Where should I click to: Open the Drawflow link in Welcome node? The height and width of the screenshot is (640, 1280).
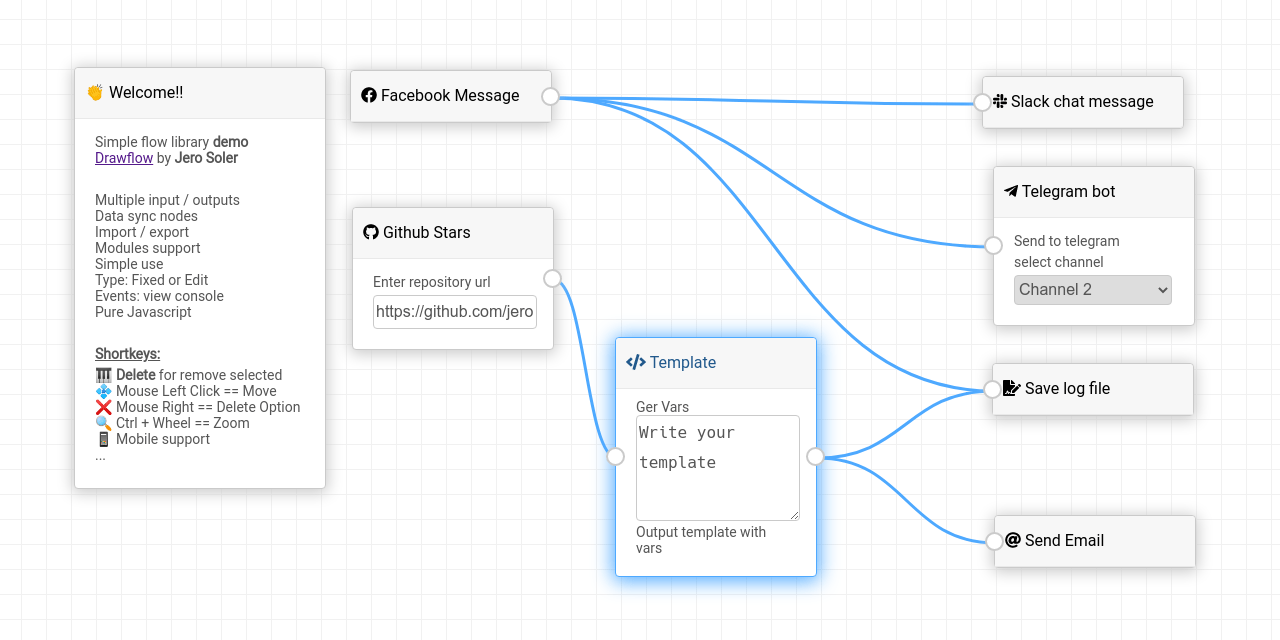[x=124, y=158]
